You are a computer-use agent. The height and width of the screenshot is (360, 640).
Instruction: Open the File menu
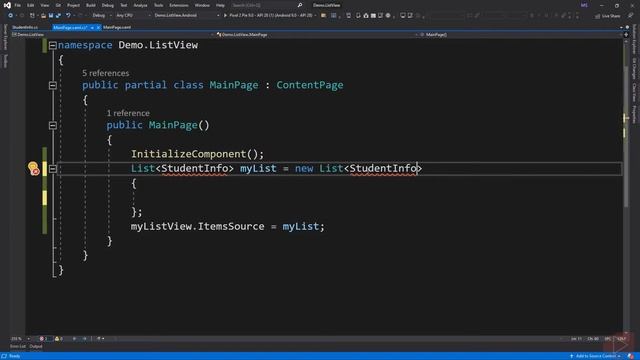pos(18,5)
